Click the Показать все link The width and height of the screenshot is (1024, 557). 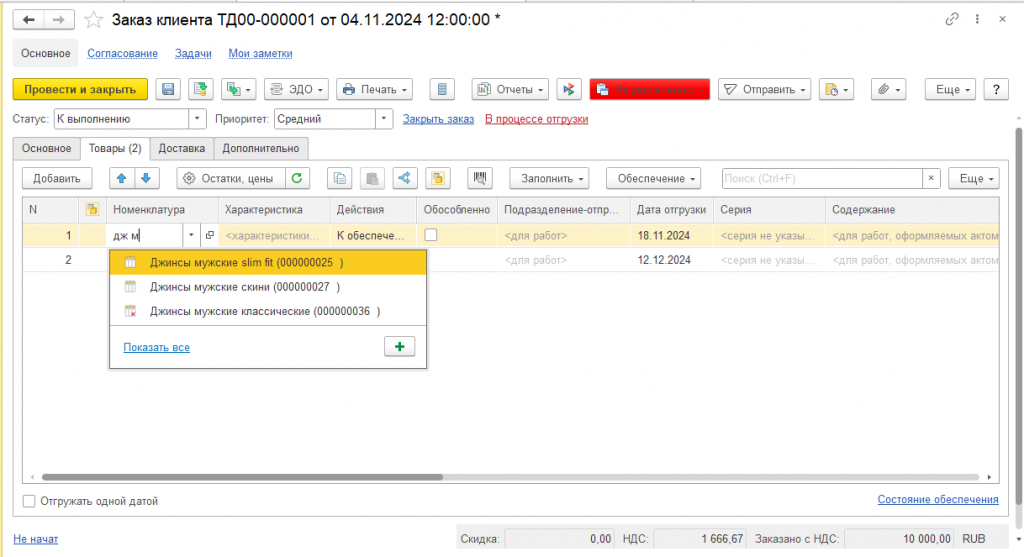pos(156,347)
